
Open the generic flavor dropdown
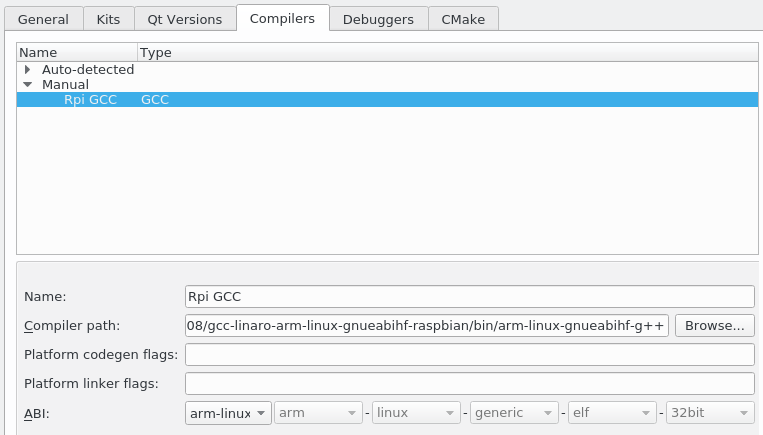513,412
